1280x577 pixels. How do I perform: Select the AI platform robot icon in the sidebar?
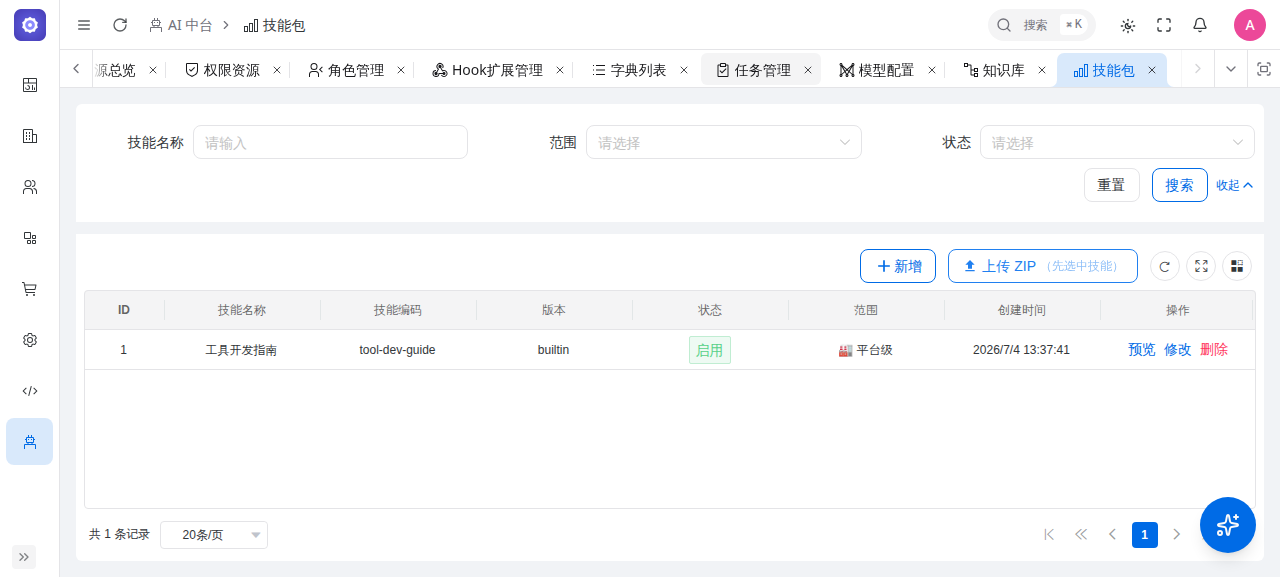click(x=30, y=442)
